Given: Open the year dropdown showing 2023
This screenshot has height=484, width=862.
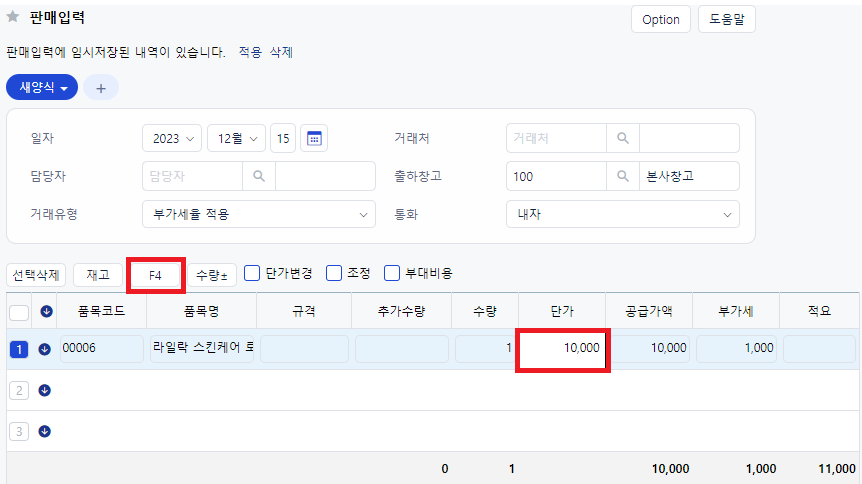Looking at the screenshot, I should [x=172, y=138].
